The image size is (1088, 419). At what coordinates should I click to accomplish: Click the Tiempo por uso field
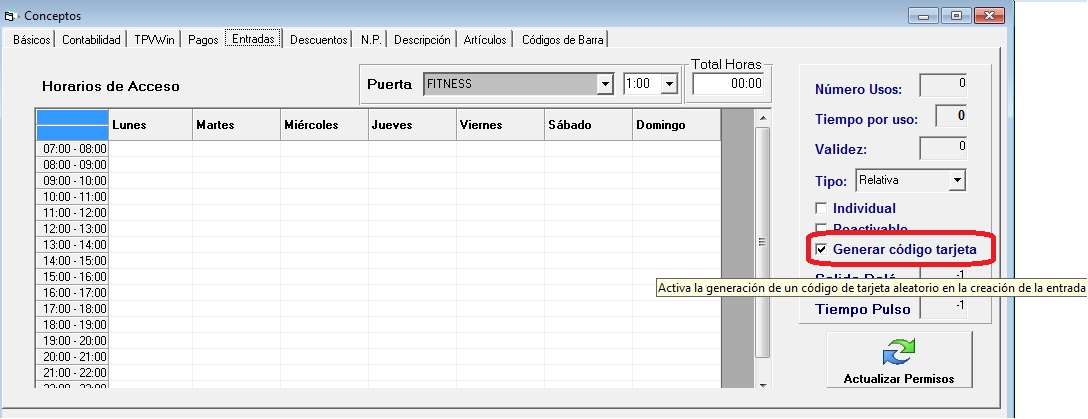point(951,116)
